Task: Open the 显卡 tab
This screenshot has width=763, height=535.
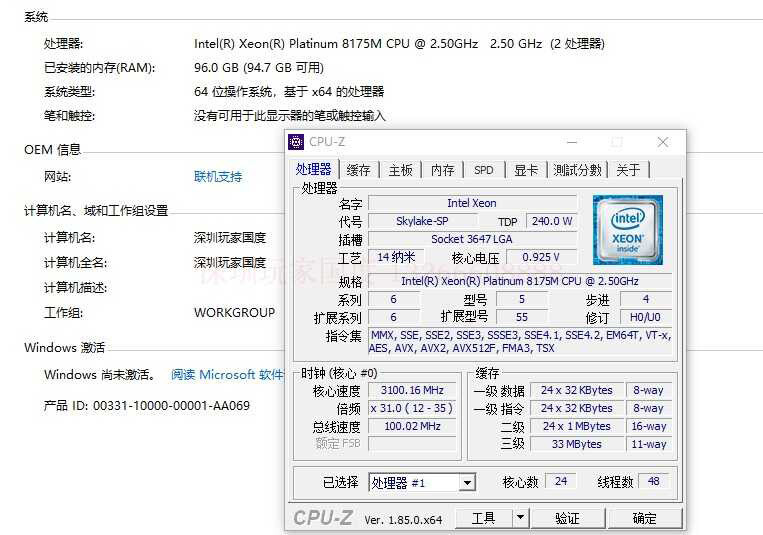Action: pos(526,170)
